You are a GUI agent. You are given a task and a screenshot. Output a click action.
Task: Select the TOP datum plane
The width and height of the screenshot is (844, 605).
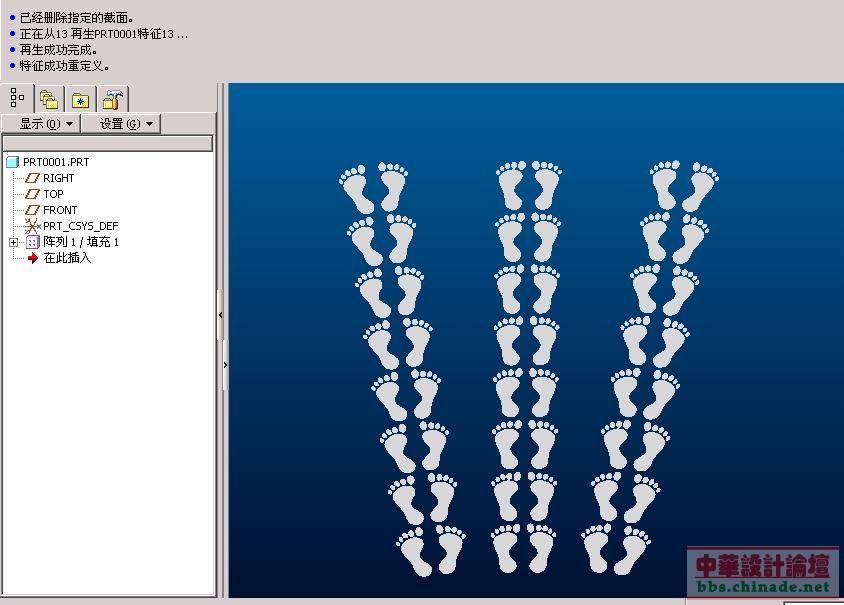(53, 194)
